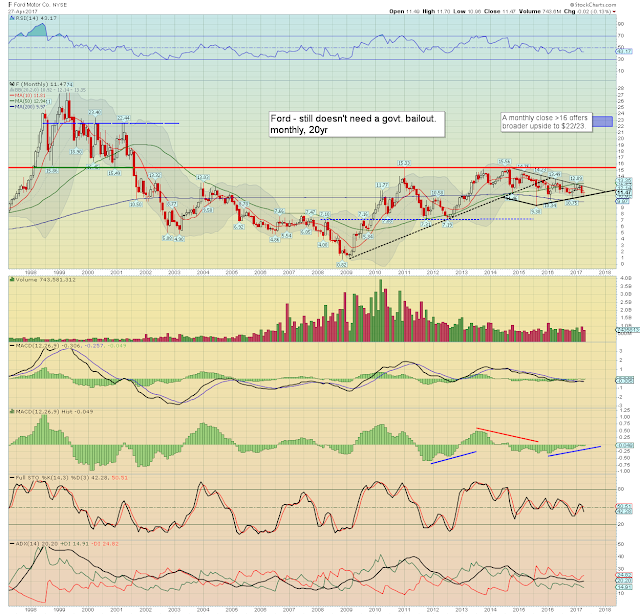The height and width of the screenshot is (614, 640).
Task: Click the 4.90 low label near 2003
Action: [180, 239]
